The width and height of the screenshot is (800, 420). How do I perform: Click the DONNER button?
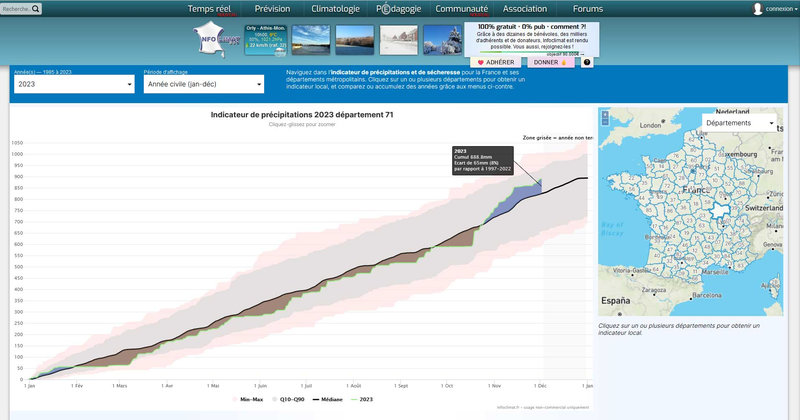(551, 62)
